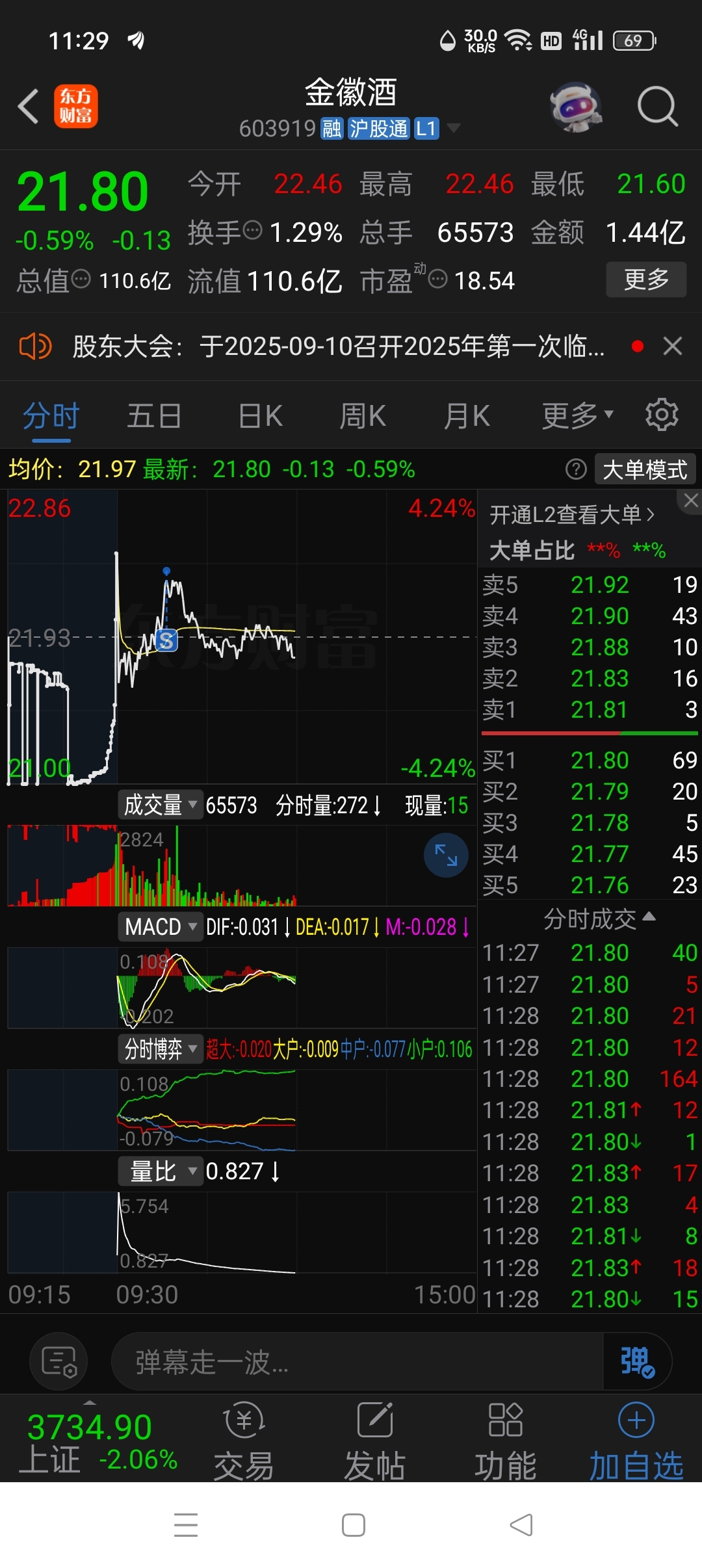Select 买4 price 21.77 row
702x1568 pixels.
pos(590,854)
